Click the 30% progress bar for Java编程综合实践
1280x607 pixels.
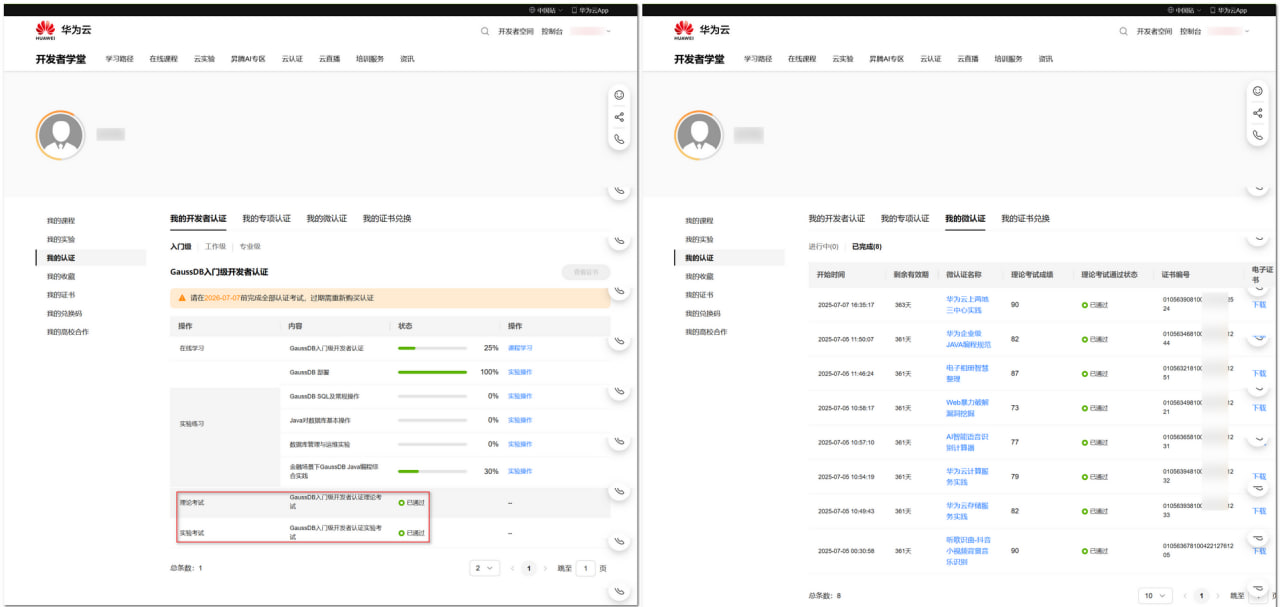click(x=432, y=471)
